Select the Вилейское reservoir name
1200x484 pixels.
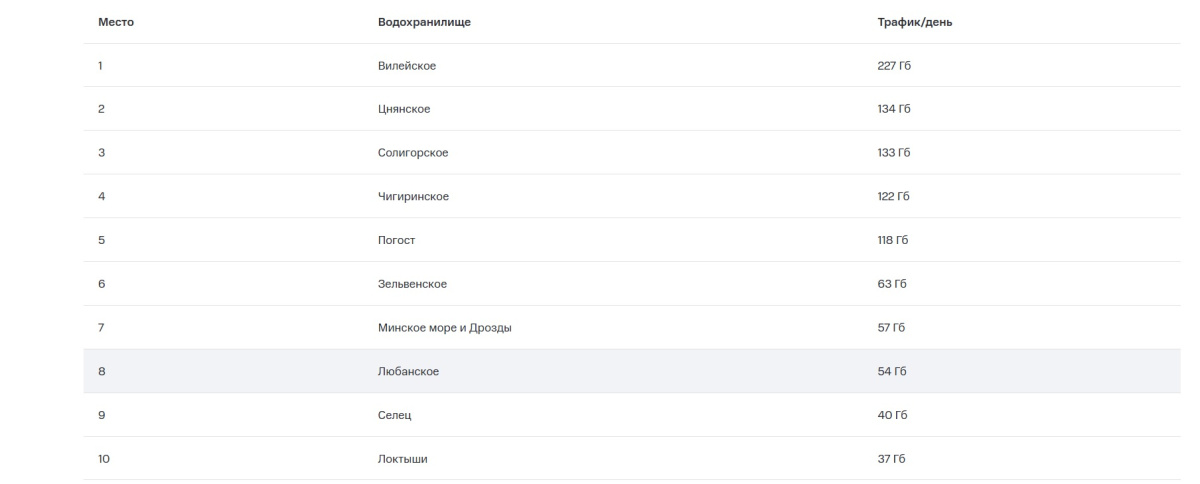coord(407,66)
